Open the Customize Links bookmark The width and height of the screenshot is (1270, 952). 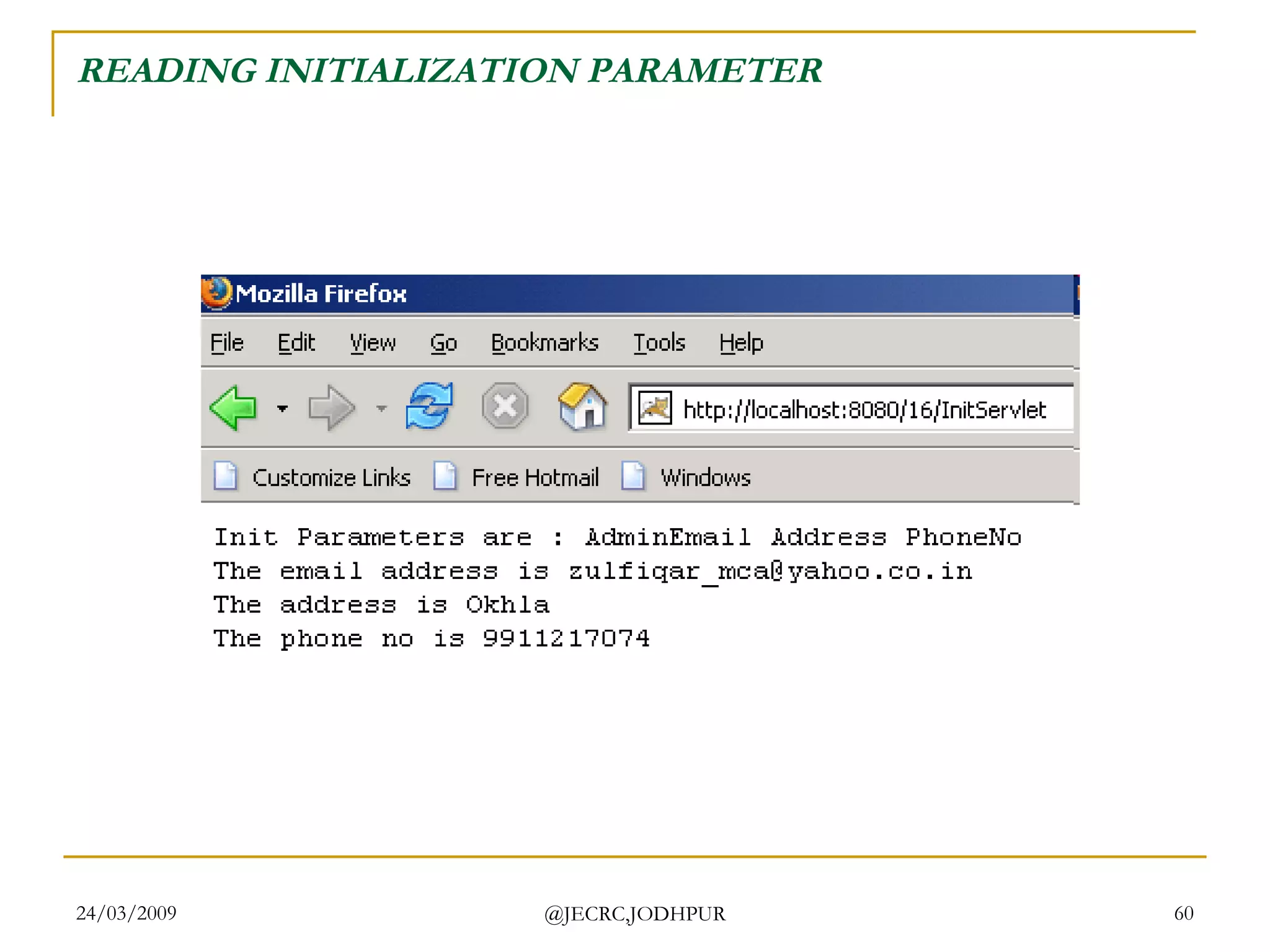pos(331,478)
